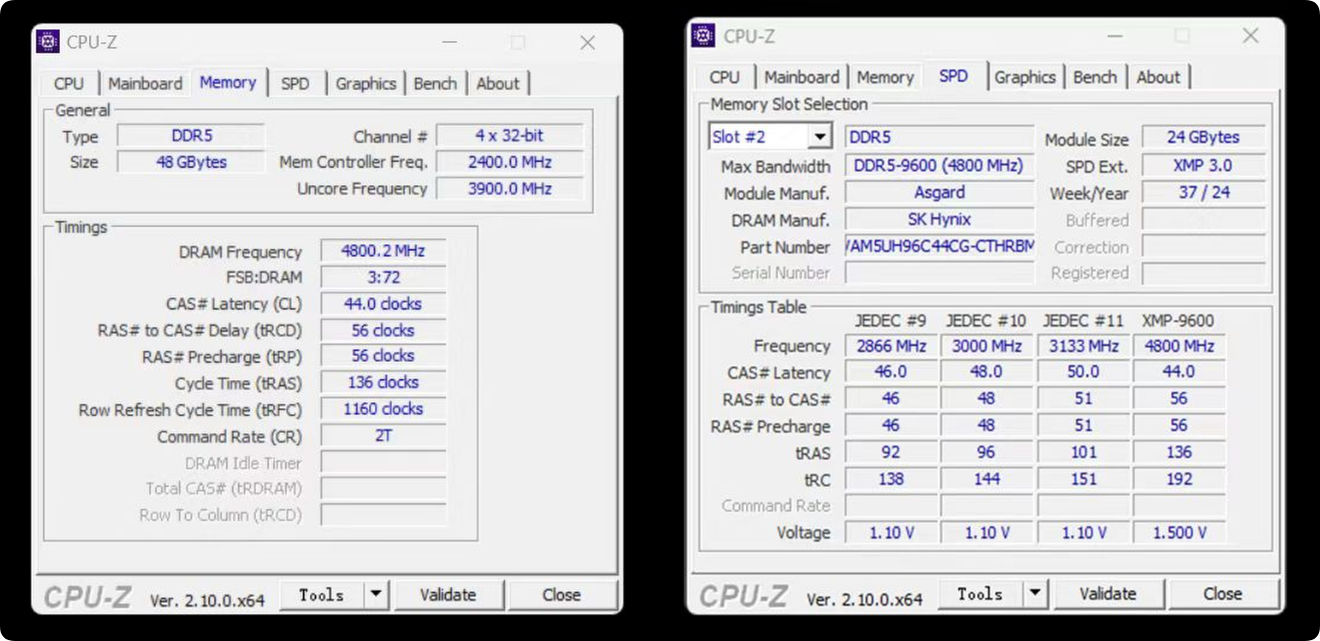Viewport: 1320px width, 641px height.
Task: Click the DRAM Manuf. value SK Hynix
Action: pos(939,219)
